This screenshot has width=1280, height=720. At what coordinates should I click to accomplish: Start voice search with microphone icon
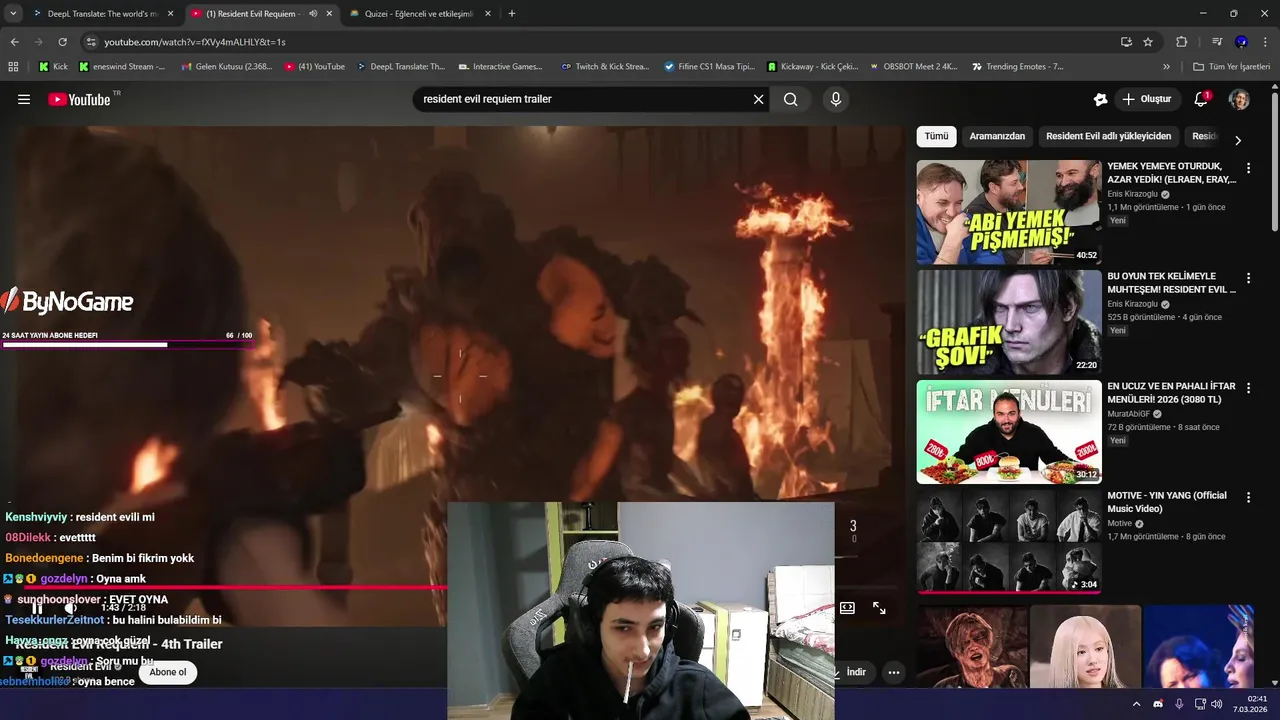click(836, 99)
